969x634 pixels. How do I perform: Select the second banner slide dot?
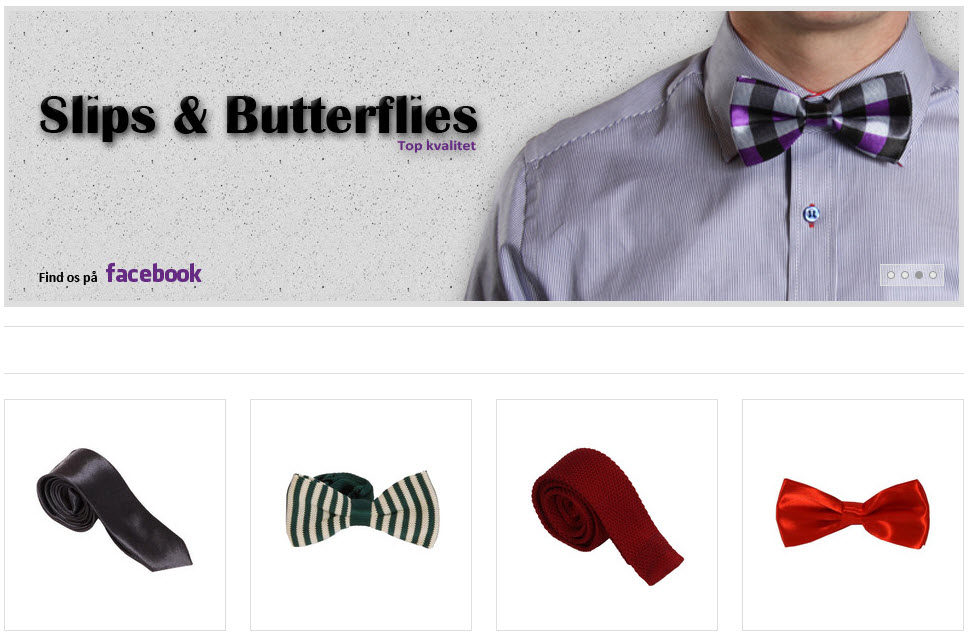[x=905, y=275]
